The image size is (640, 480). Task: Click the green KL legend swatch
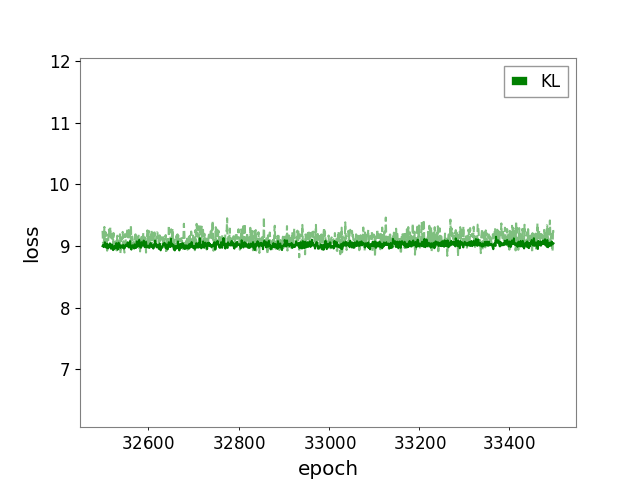[520, 81]
